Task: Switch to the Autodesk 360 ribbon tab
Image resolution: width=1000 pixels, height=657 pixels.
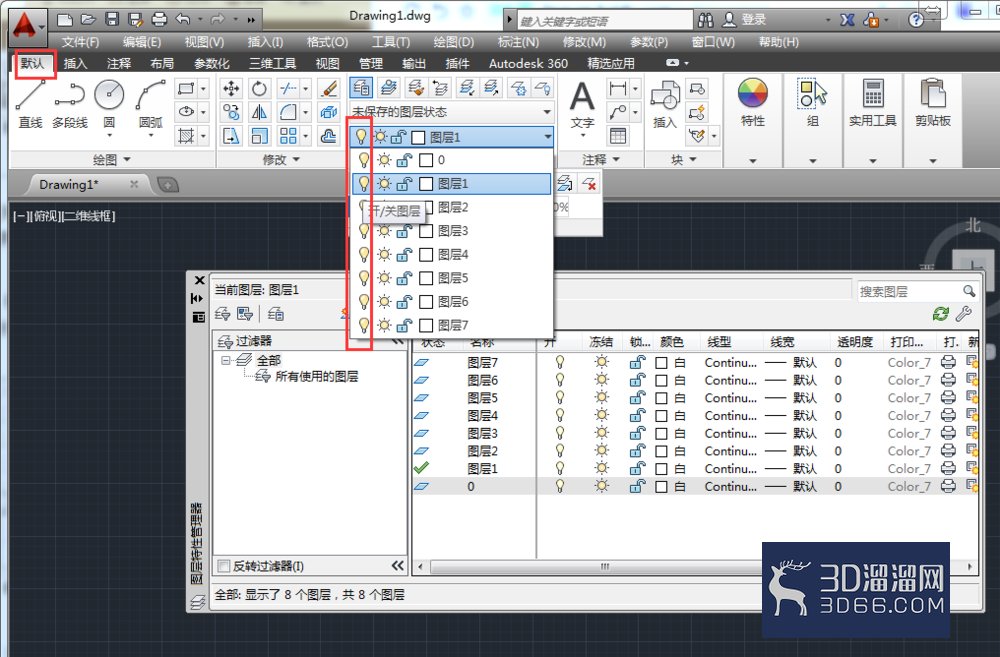Action: [x=528, y=63]
